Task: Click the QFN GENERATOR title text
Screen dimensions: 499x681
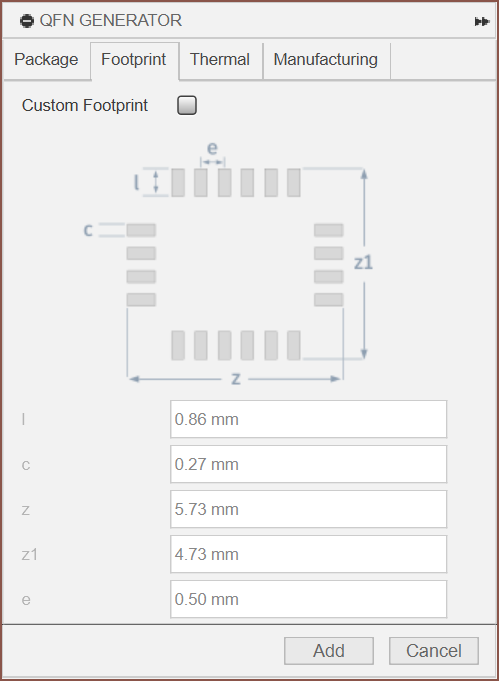Action: (111, 20)
